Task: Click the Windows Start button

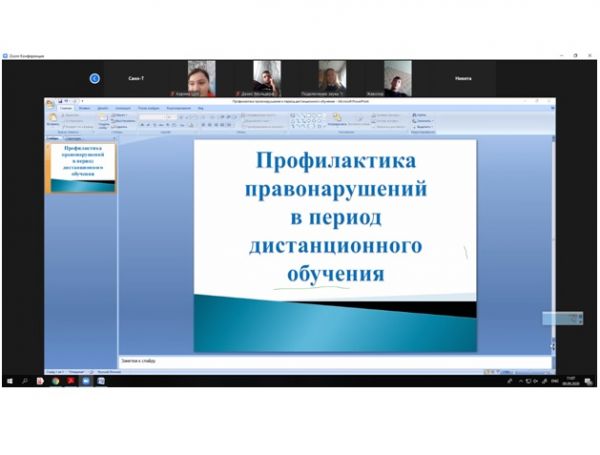Action: pos(8,381)
